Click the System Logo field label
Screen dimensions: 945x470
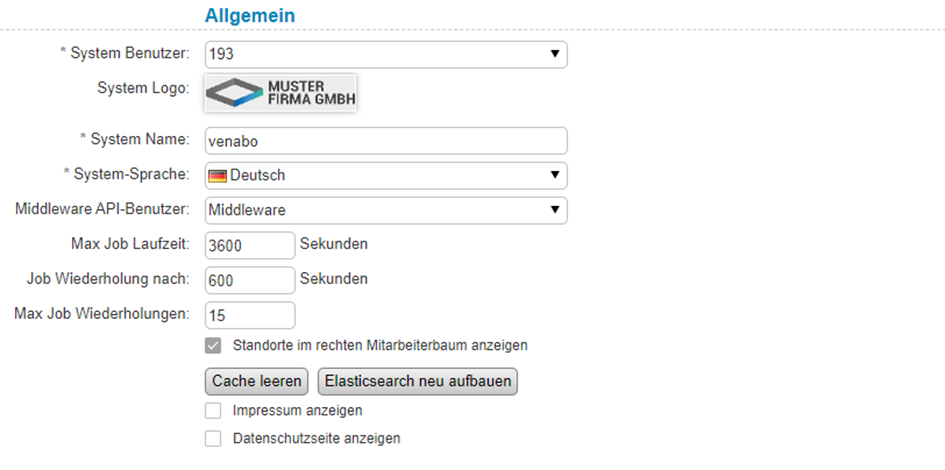pyautogui.click(x=143, y=89)
